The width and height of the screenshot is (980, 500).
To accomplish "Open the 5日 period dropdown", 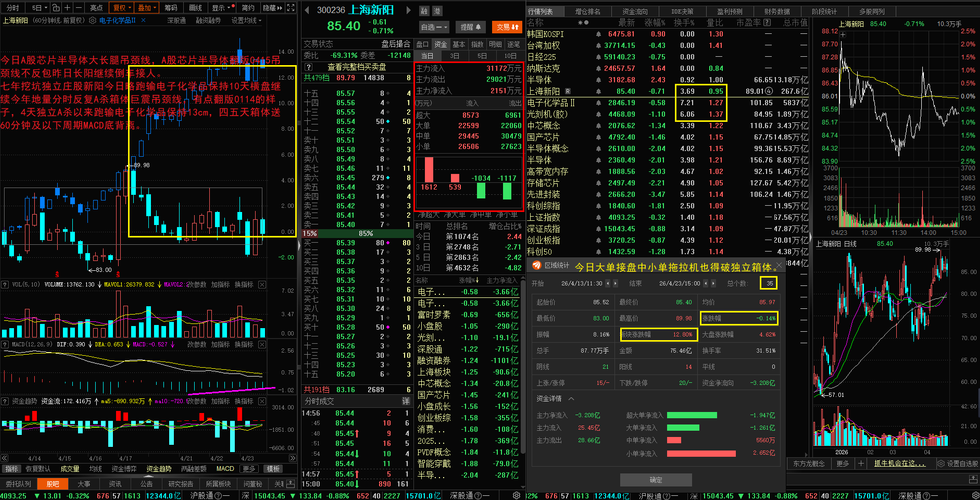I will [39, 8].
